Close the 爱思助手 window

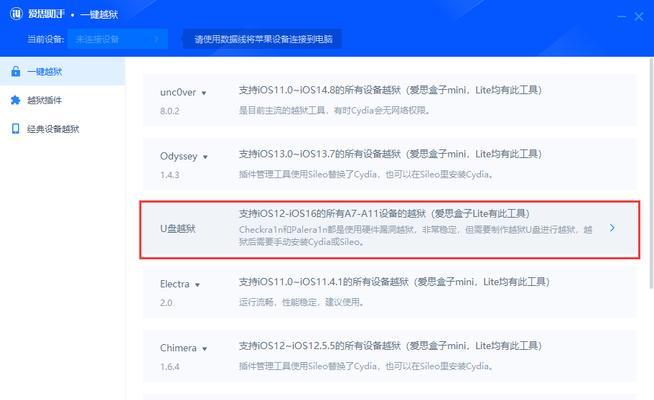[639, 17]
